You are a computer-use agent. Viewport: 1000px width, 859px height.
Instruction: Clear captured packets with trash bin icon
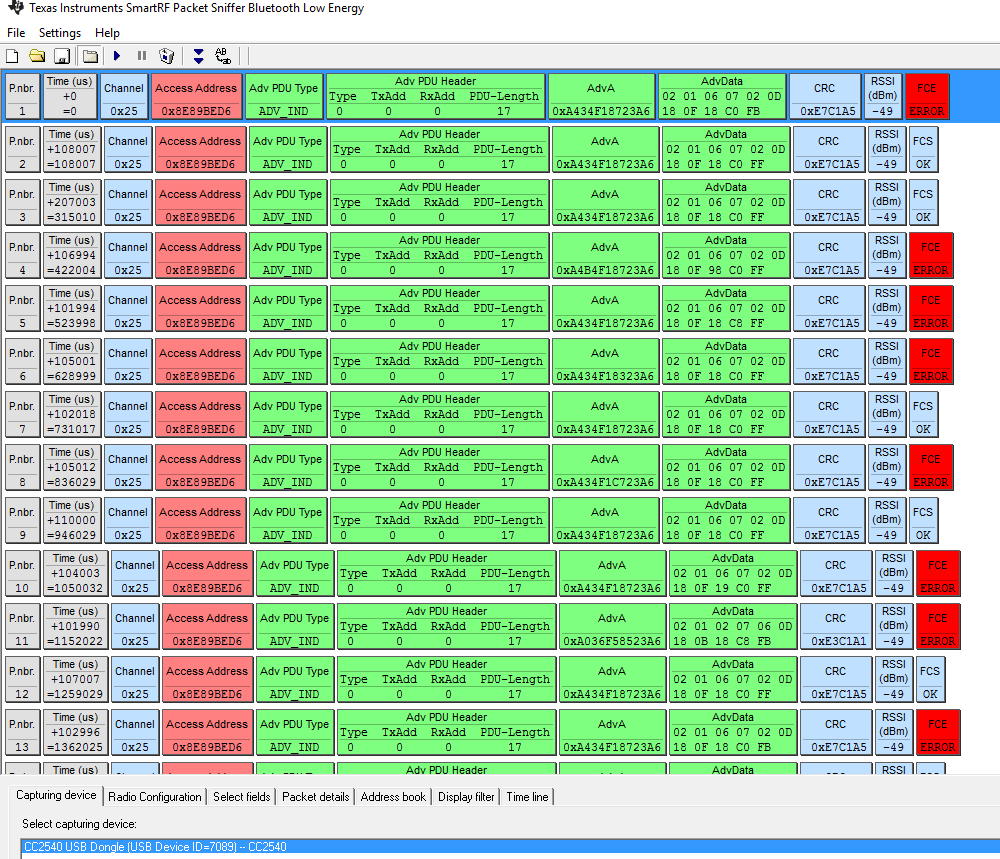pyautogui.click(x=166, y=56)
